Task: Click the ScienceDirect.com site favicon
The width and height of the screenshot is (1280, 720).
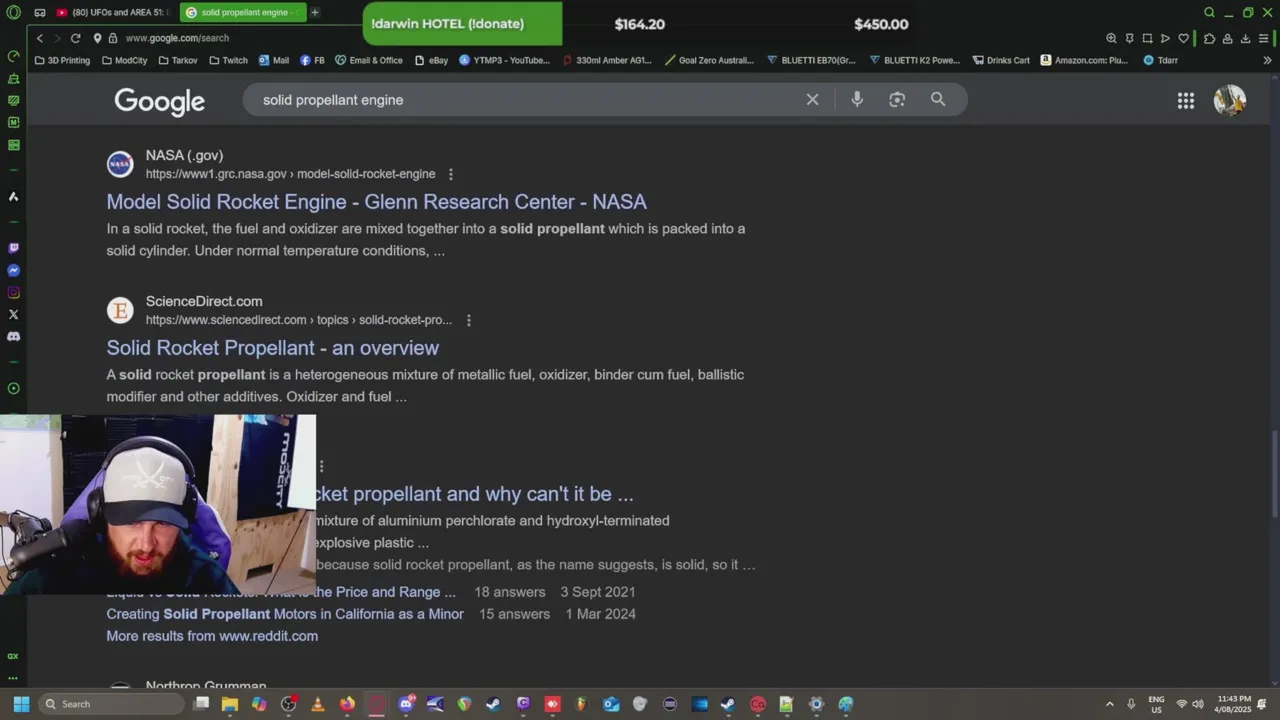Action: (x=120, y=310)
